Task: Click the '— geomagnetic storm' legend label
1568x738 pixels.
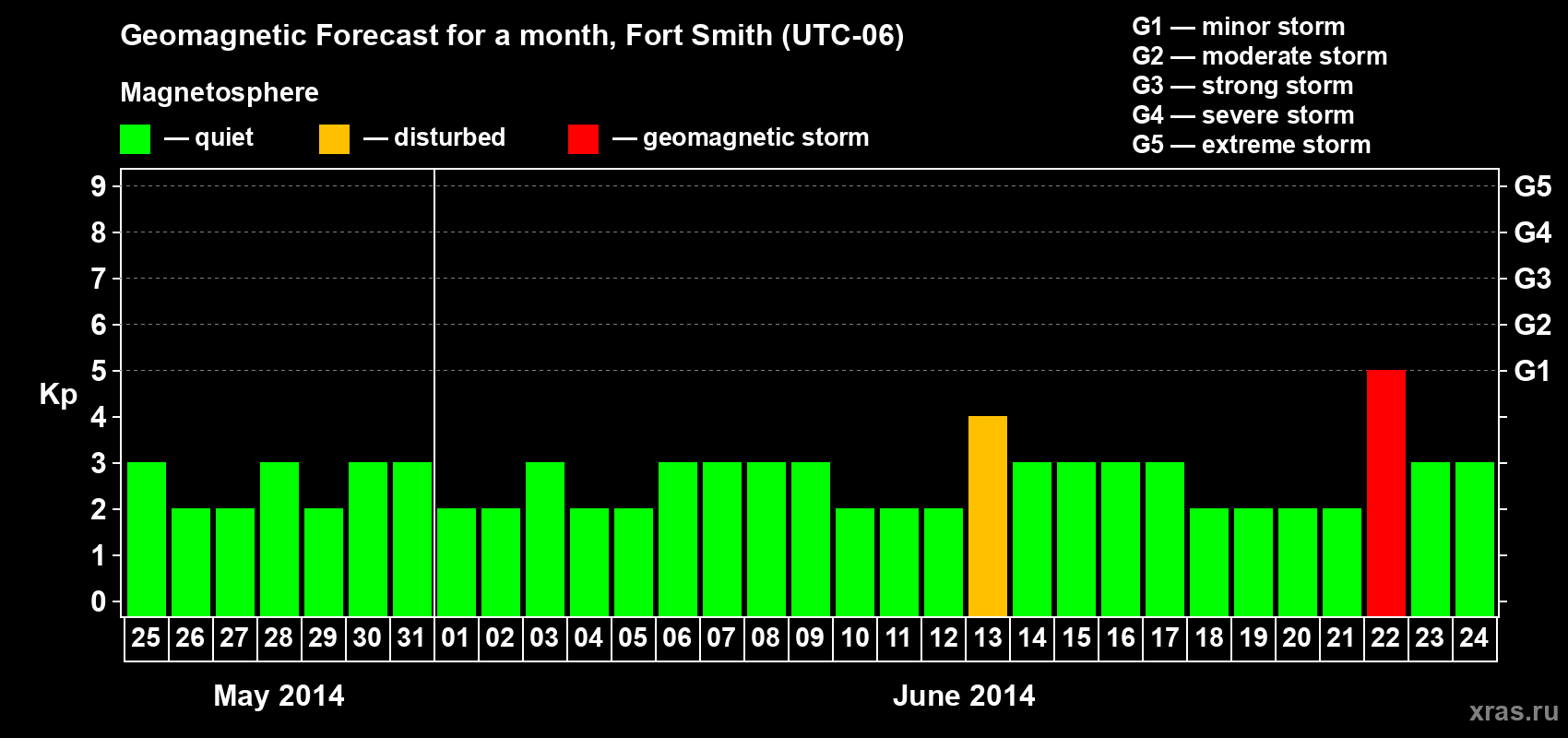Action: click(741, 137)
